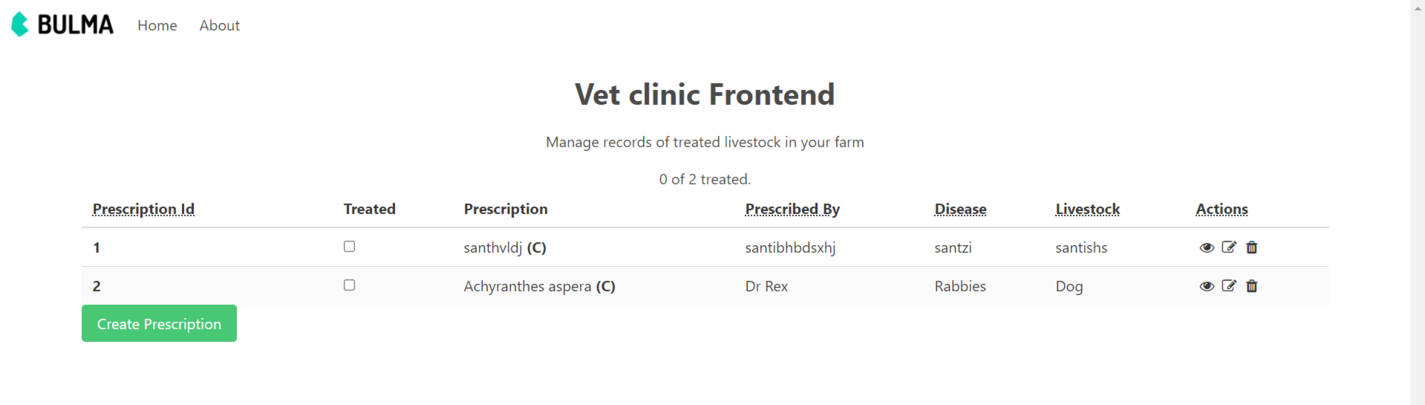
Task: Delete prescription 1 with trash icon
Action: click(x=1251, y=247)
